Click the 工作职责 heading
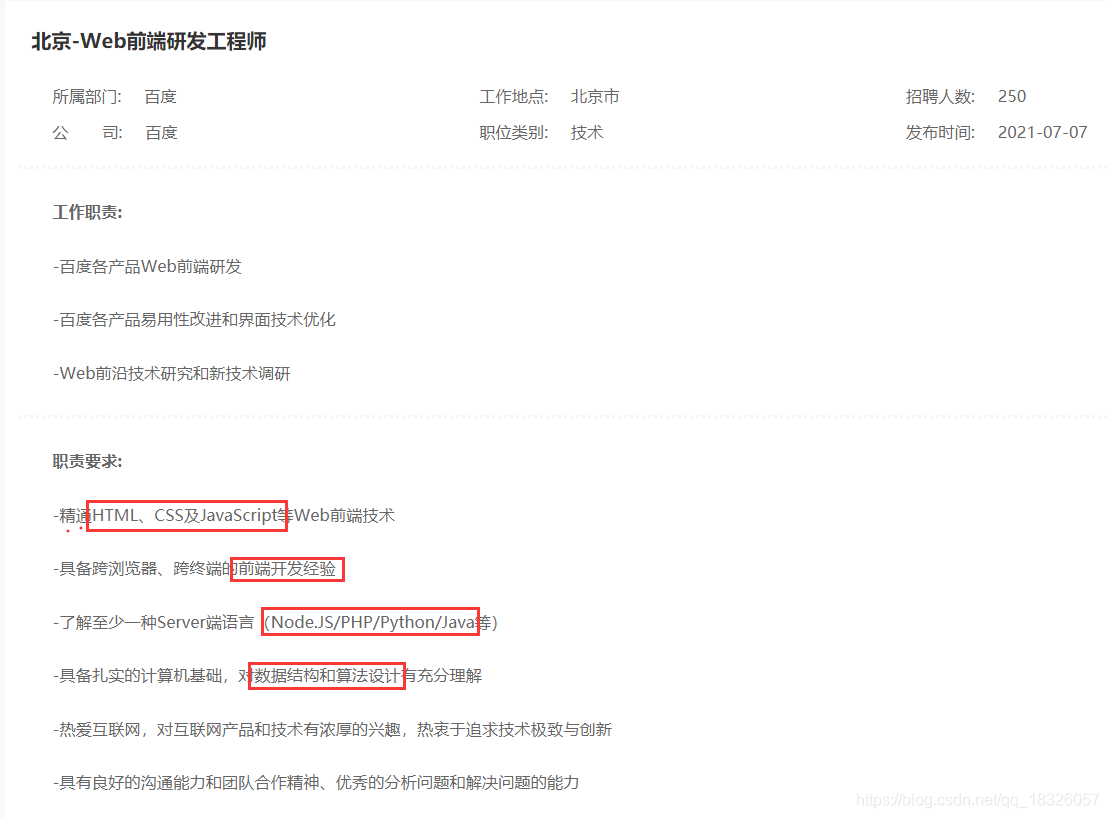The image size is (1109, 818). [x=88, y=213]
